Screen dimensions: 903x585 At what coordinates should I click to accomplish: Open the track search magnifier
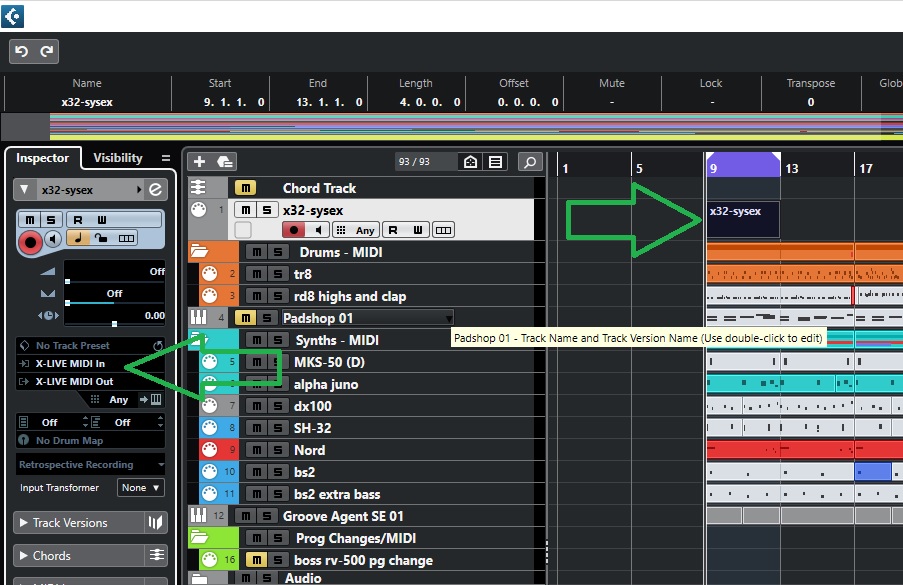click(530, 162)
